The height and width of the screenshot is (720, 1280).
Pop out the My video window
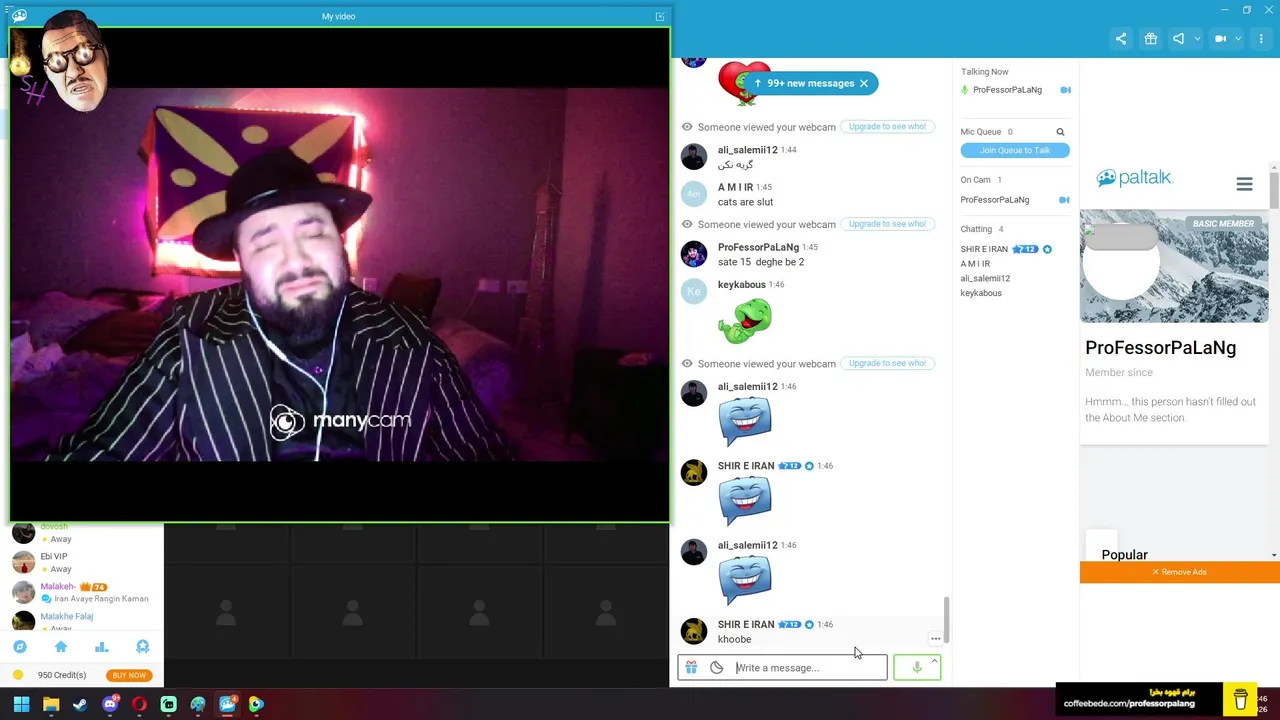pos(660,16)
